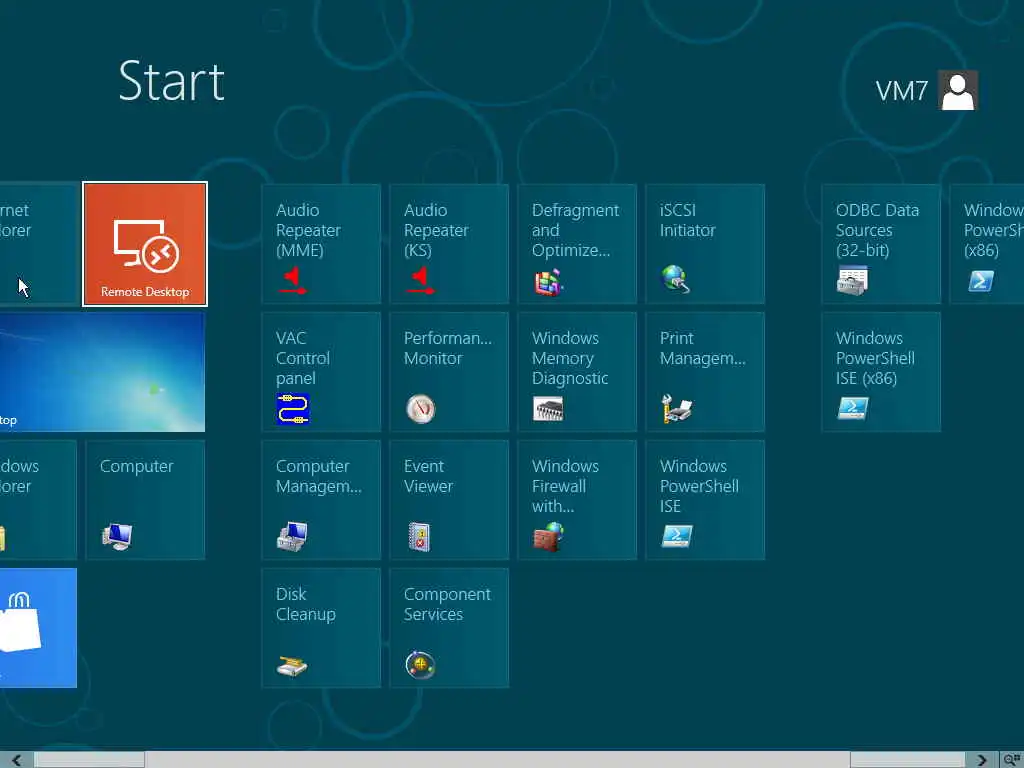The image size is (1024, 768).
Task: Open the Internet Explorer tile
Action: tap(39, 244)
